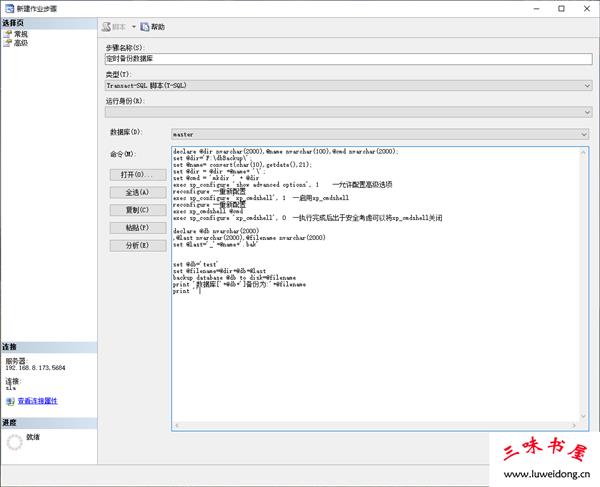Click the 脚本 script toolbar icon

coord(107,26)
